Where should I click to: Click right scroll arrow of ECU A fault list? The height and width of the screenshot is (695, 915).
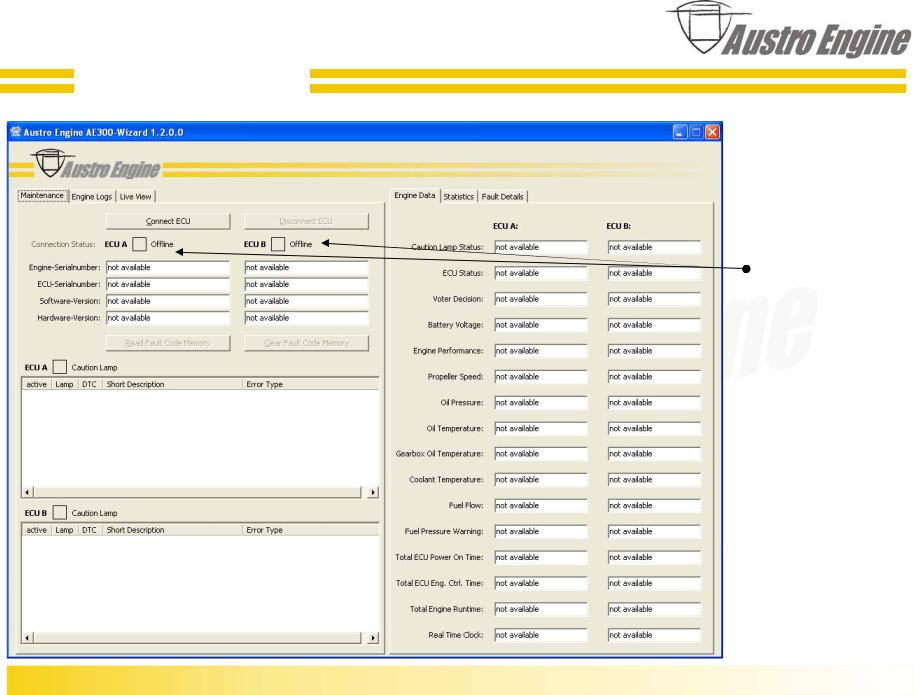(x=373, y=492)
